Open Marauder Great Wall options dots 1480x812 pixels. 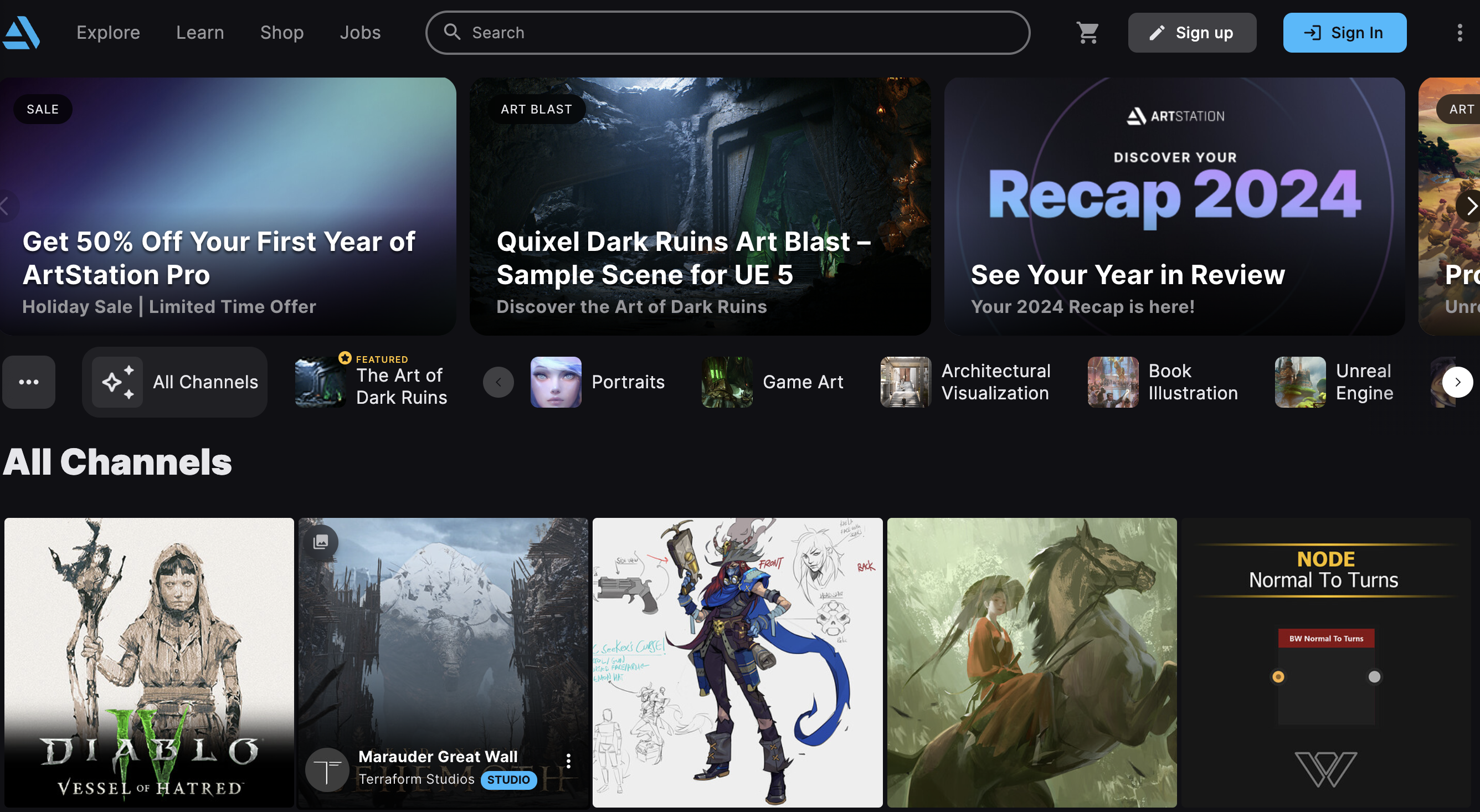point(568,762)
